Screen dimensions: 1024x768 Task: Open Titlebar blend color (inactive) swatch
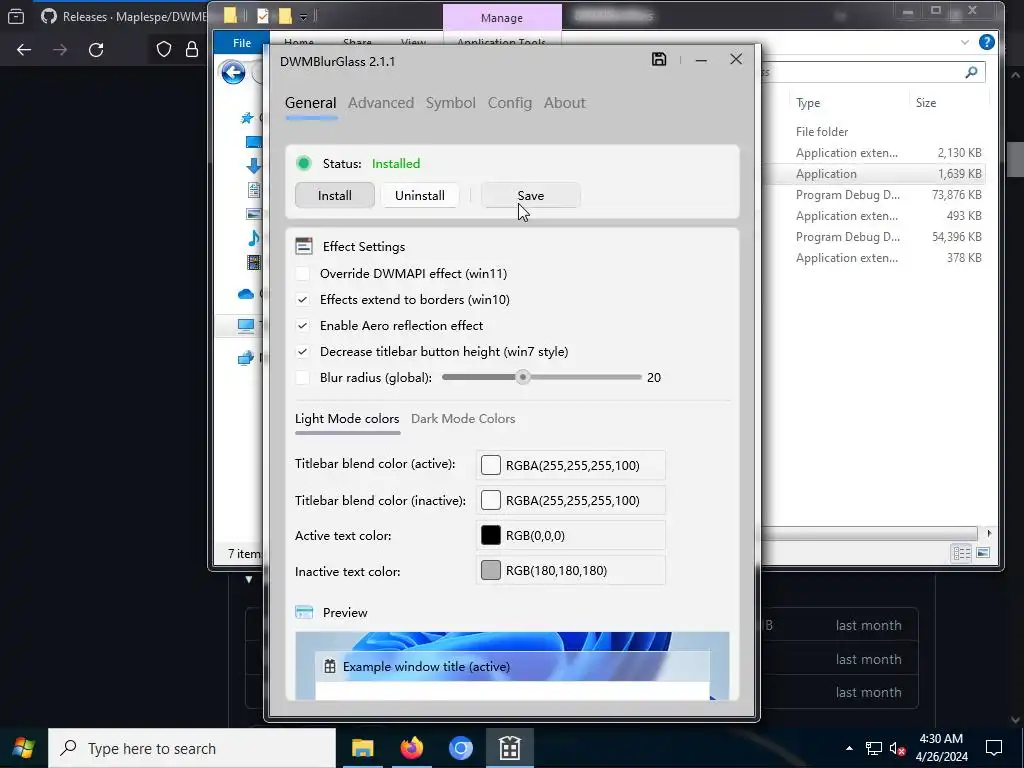[x=490, y=500]
